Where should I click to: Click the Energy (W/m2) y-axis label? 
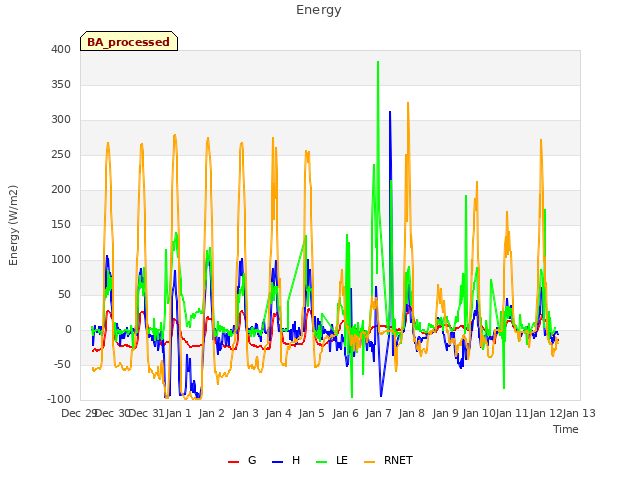tap(13, 225)
